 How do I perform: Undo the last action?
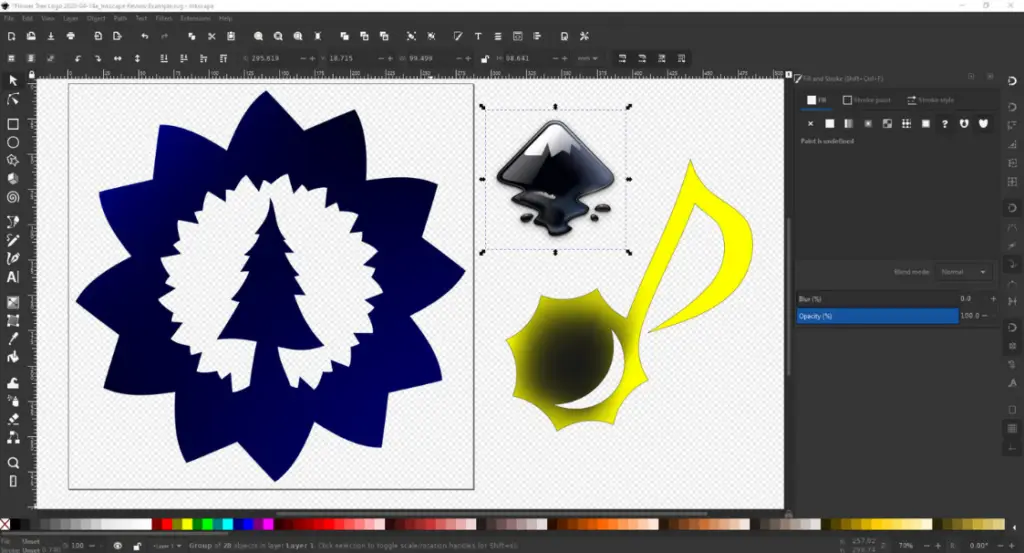pos(144,37)
